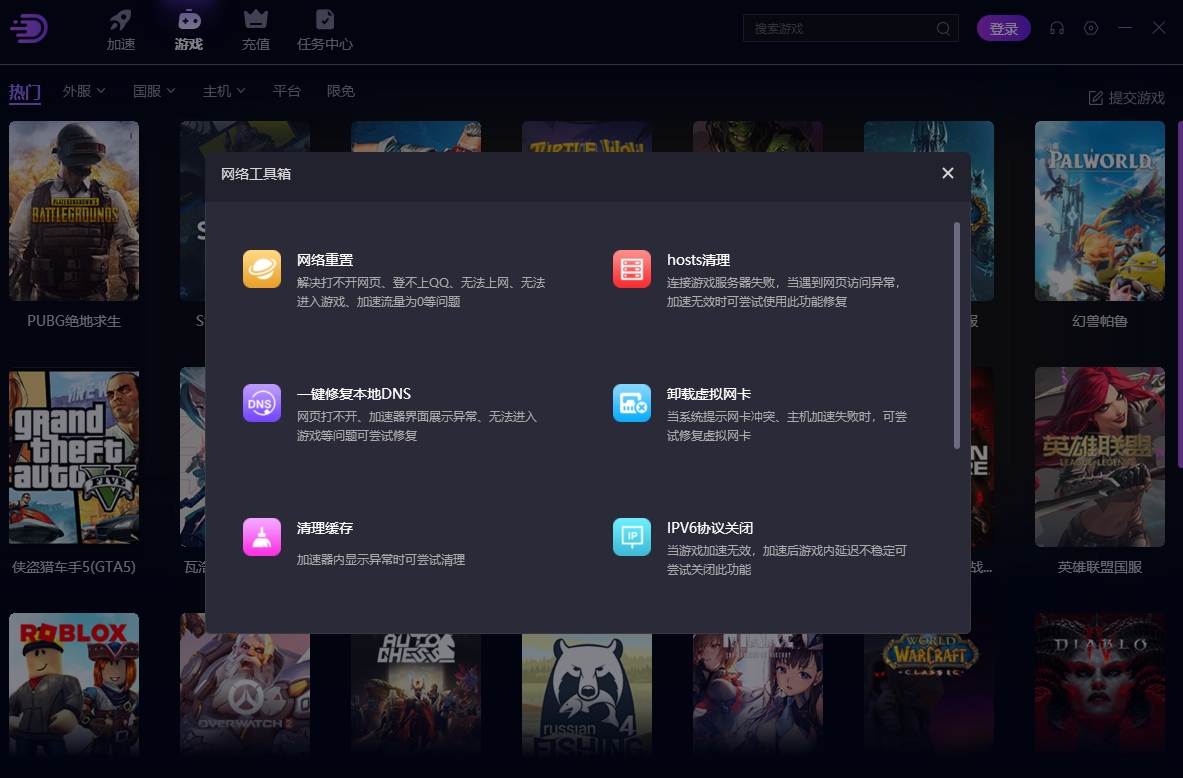Open the GTA5 game cover
Image resolution: width=1183 pixels, height=778 pixels.
[x=74, y=457]
